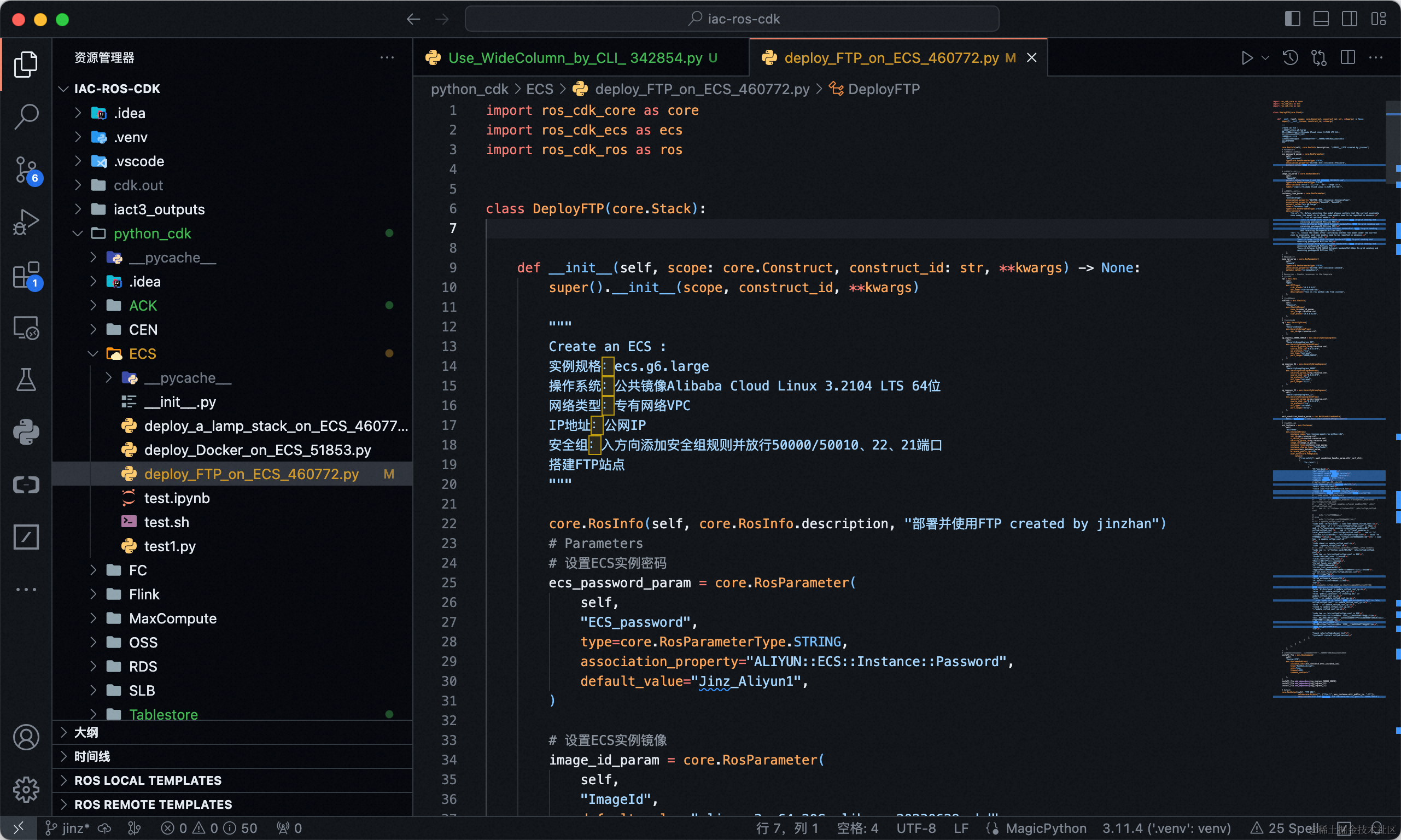
Task: Collapse the ECS folder
Action: click(232, 354)
